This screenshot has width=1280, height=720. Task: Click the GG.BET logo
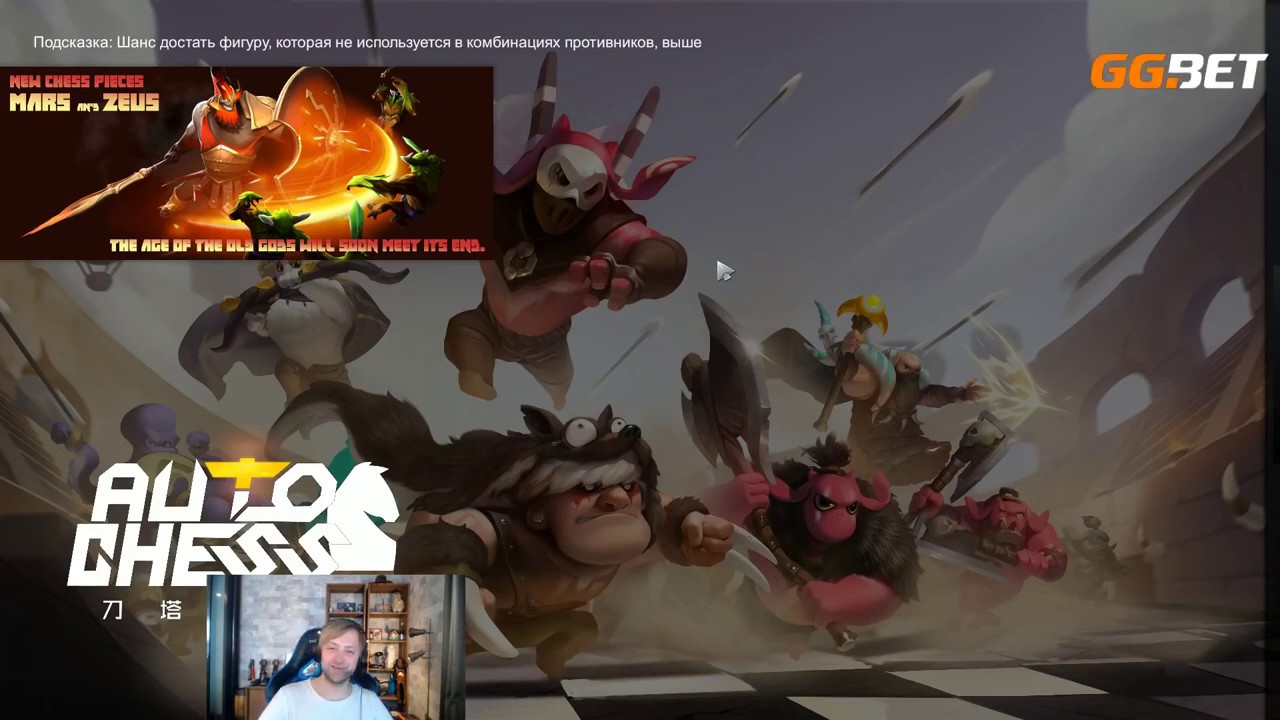pyautogui.click(x=1178, y=72)
